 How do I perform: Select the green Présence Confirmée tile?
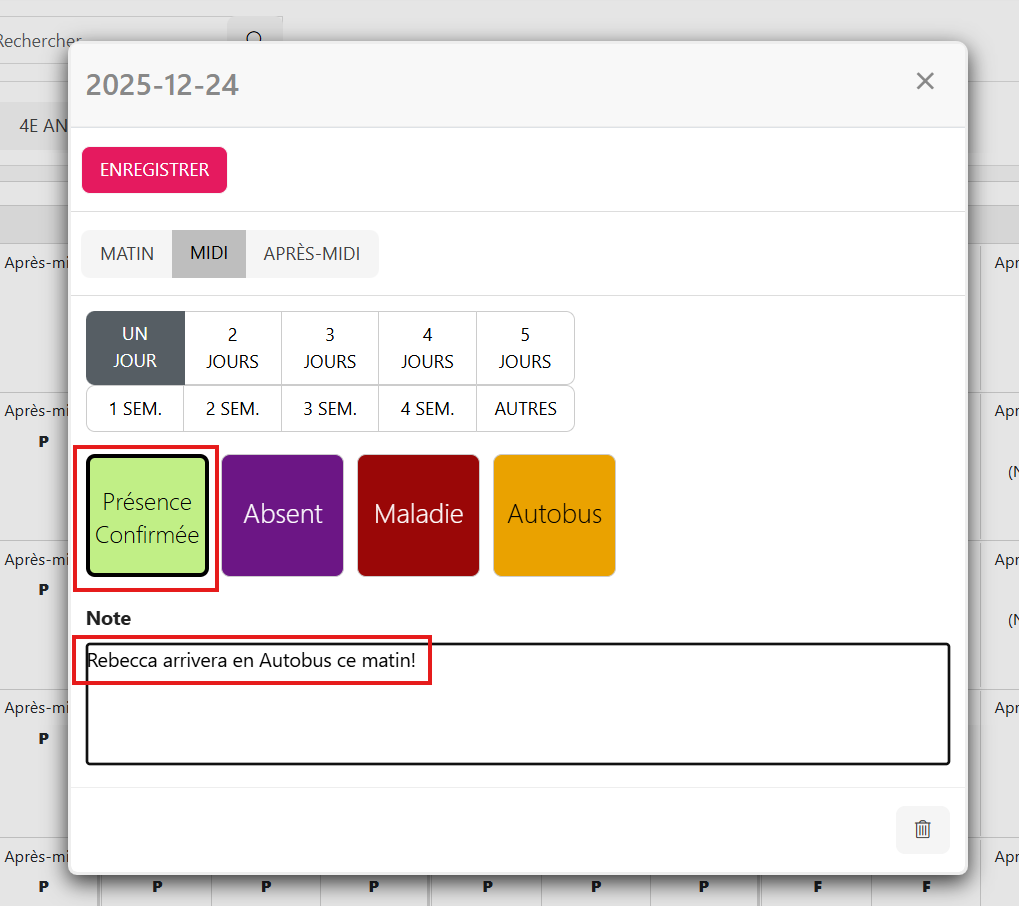tap(147, 516)
